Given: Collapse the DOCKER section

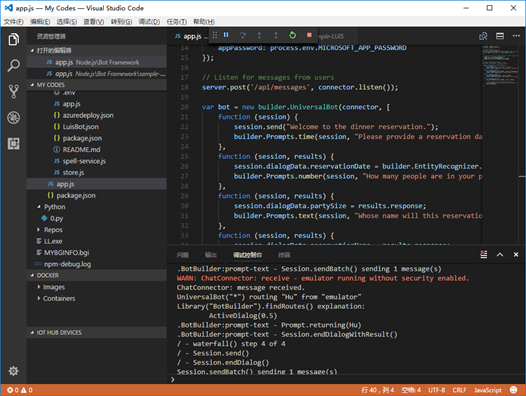Looking at the screenshot, I should click(97, 276).
